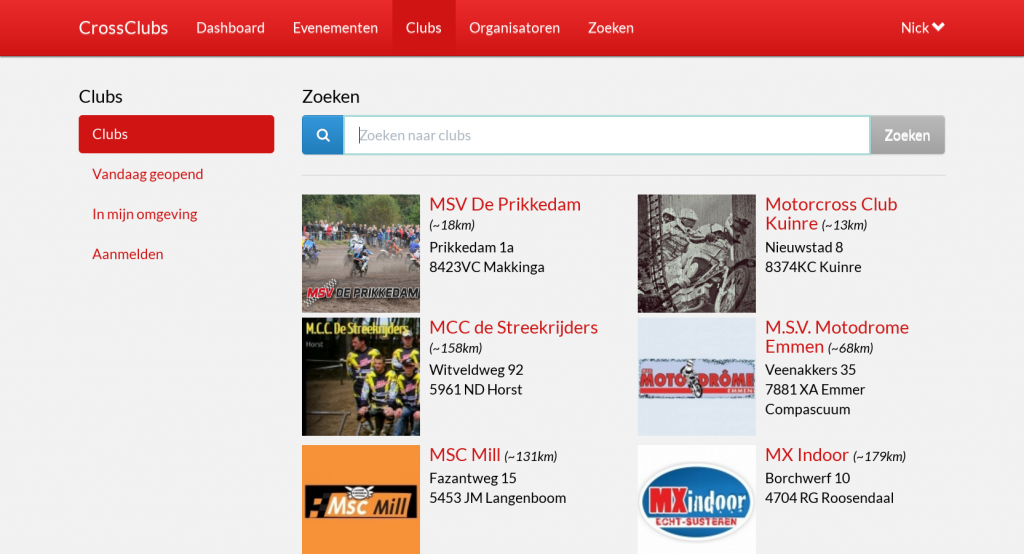The width and height of the screenshot is (1024, 554).
Task: Click the address text 'Veenakkers 35'
Action: 810,370
